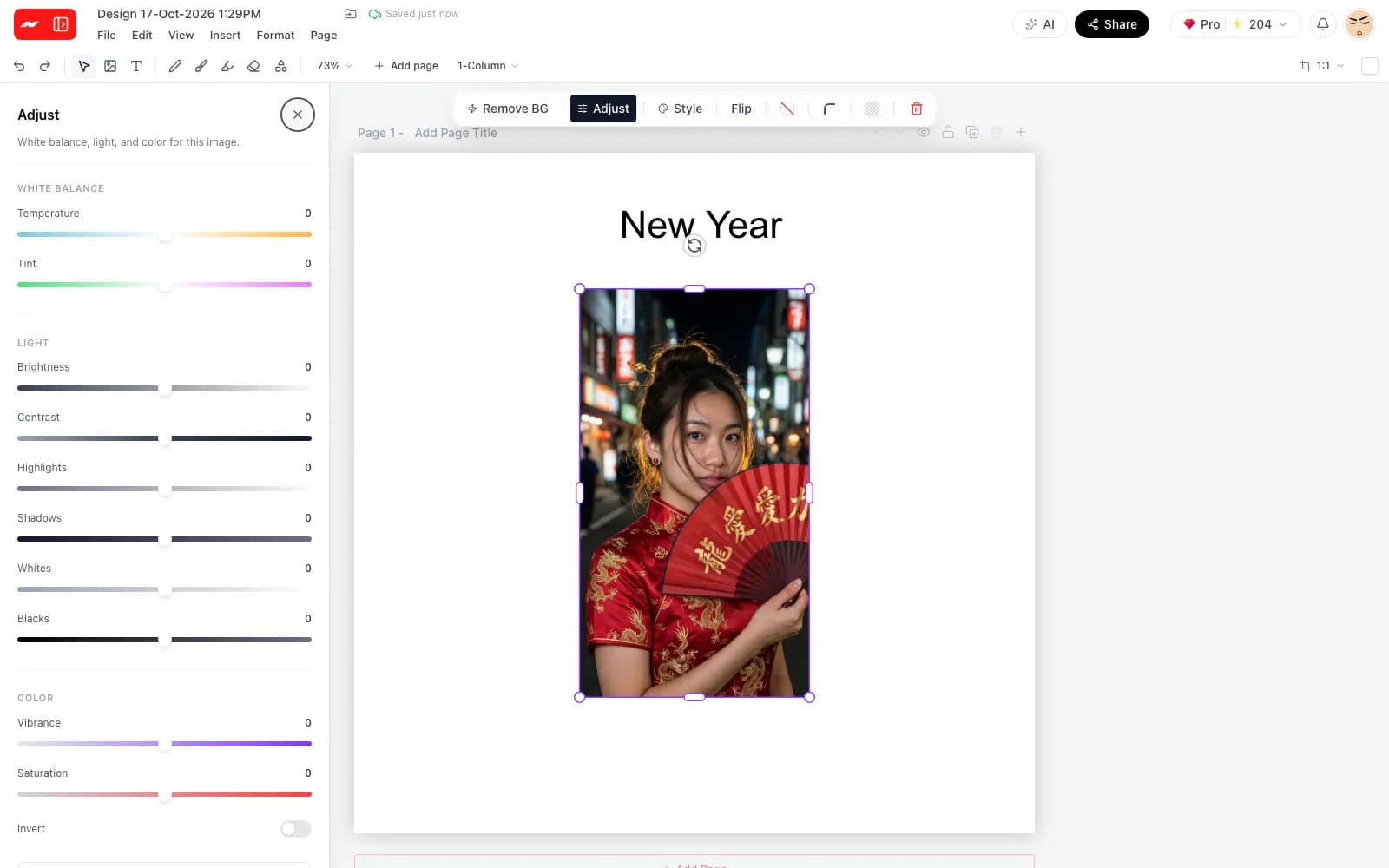1389x868 pixels.
Task: Toggle page visibility eye icon
Action: click(x=924, y=132)
